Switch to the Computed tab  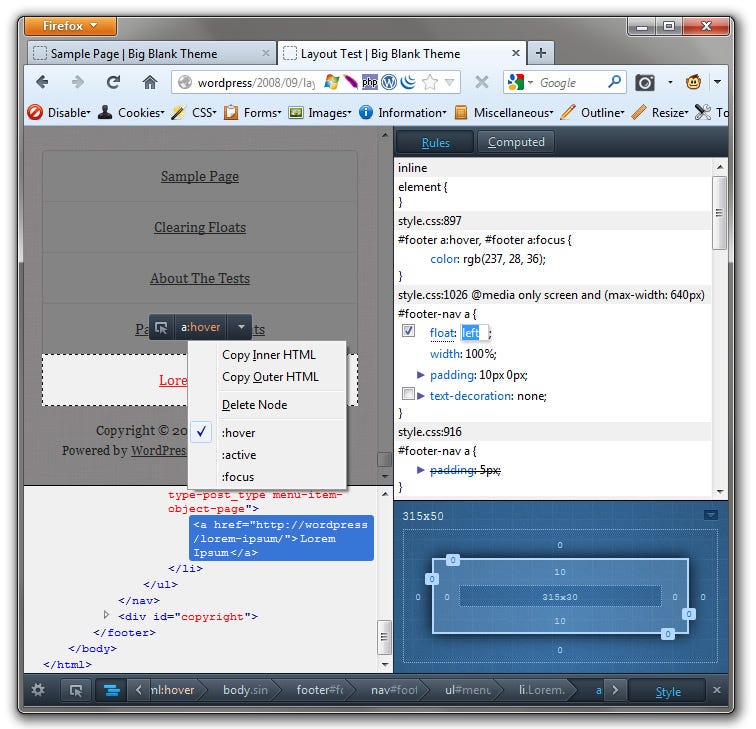coord(516,142)
